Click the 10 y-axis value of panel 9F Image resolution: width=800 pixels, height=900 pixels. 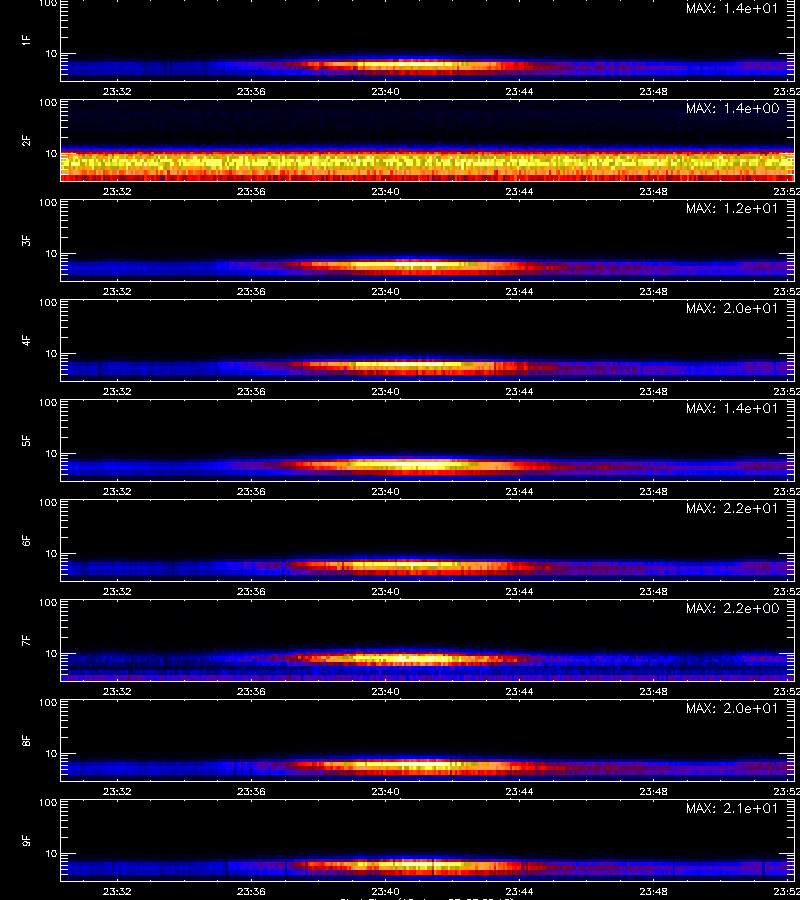click(x=51, y=854)
